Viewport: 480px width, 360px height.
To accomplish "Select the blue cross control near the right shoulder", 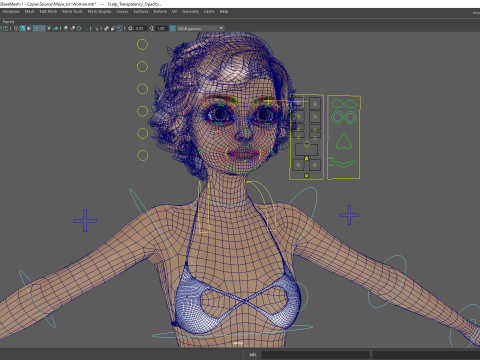I will [349, 215].
